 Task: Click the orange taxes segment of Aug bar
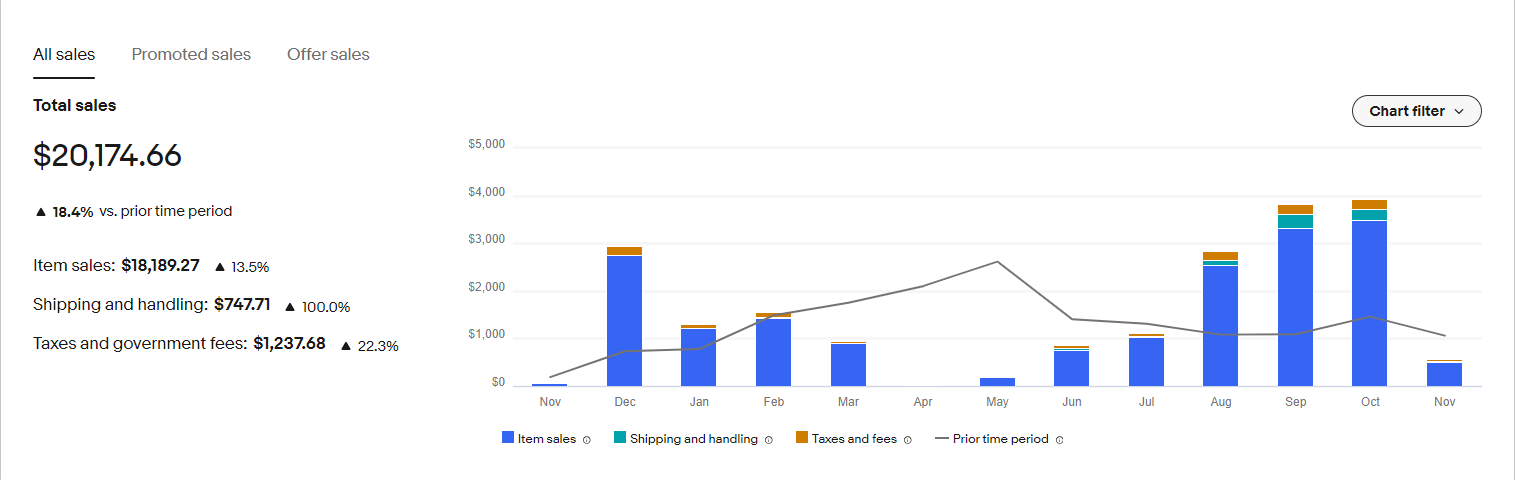[x=1221, y=256]
